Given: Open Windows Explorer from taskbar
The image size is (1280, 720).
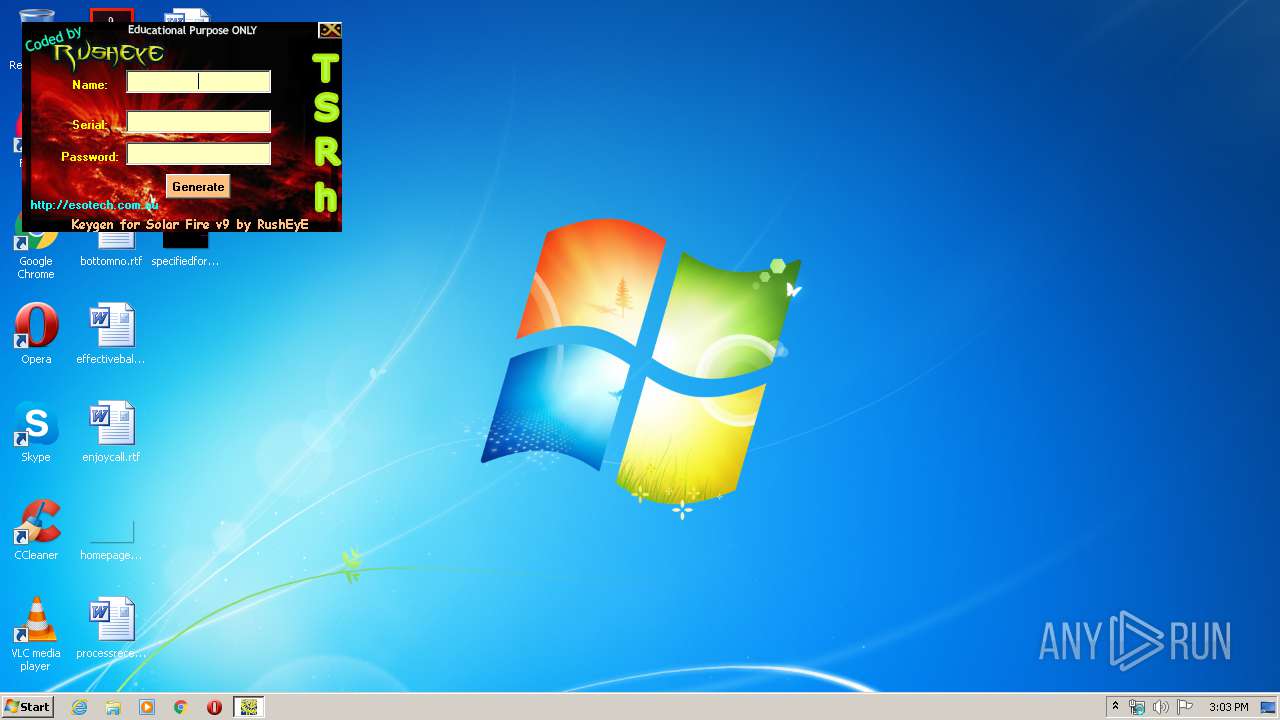Looking at the screenshot, I should (x=113, y=707).
